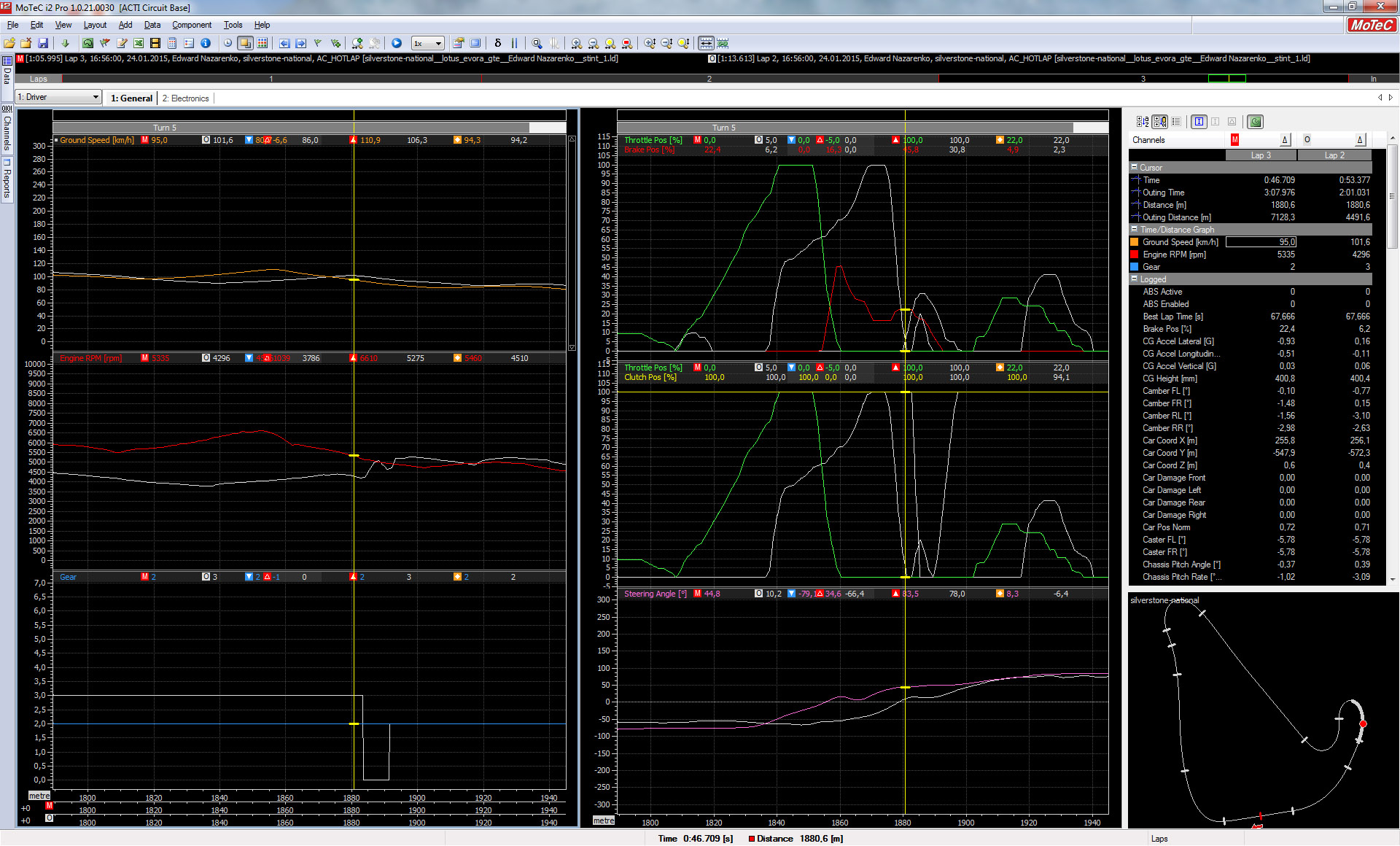Click the blue info details icon
This screenshot has height=846, width=1400.
pyautogui.click(x=206, y=43)
